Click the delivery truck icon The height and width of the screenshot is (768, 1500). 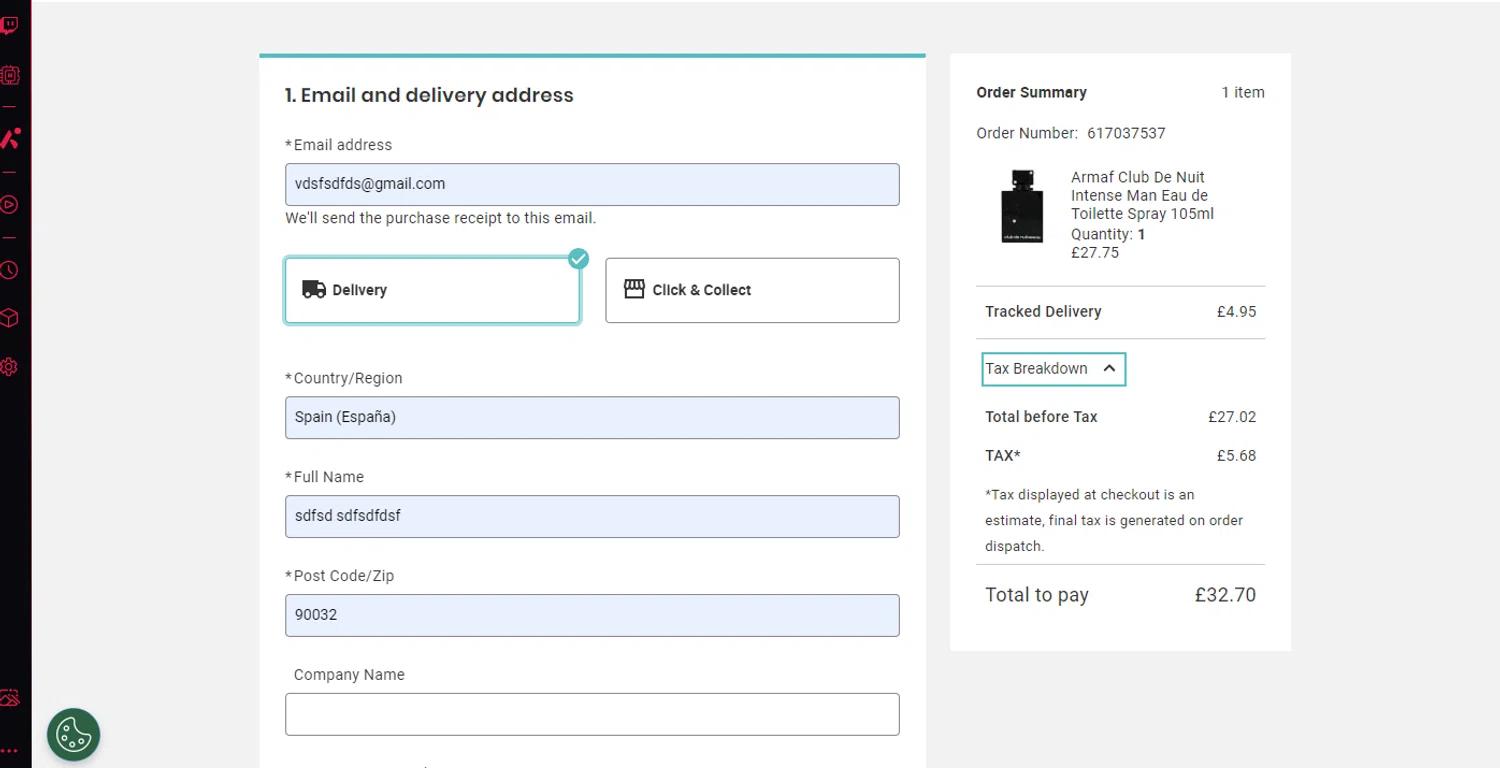point(314,289)
